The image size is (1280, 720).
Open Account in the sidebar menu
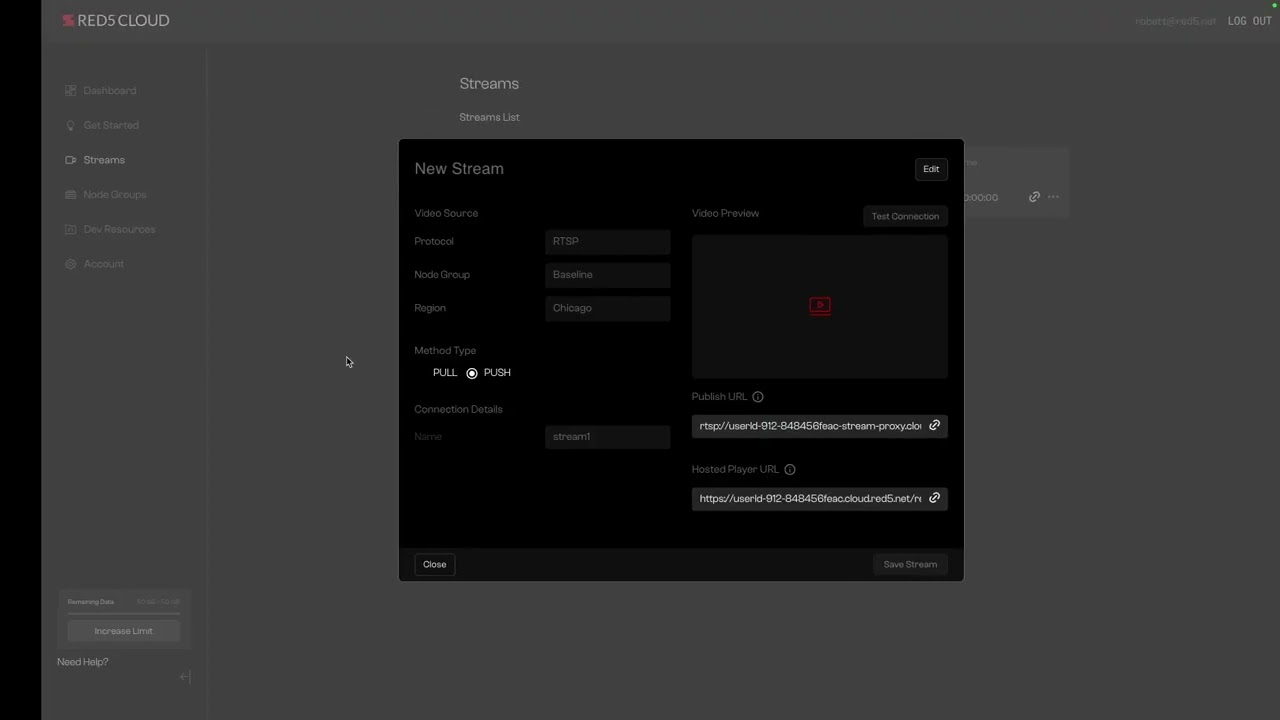104,264
